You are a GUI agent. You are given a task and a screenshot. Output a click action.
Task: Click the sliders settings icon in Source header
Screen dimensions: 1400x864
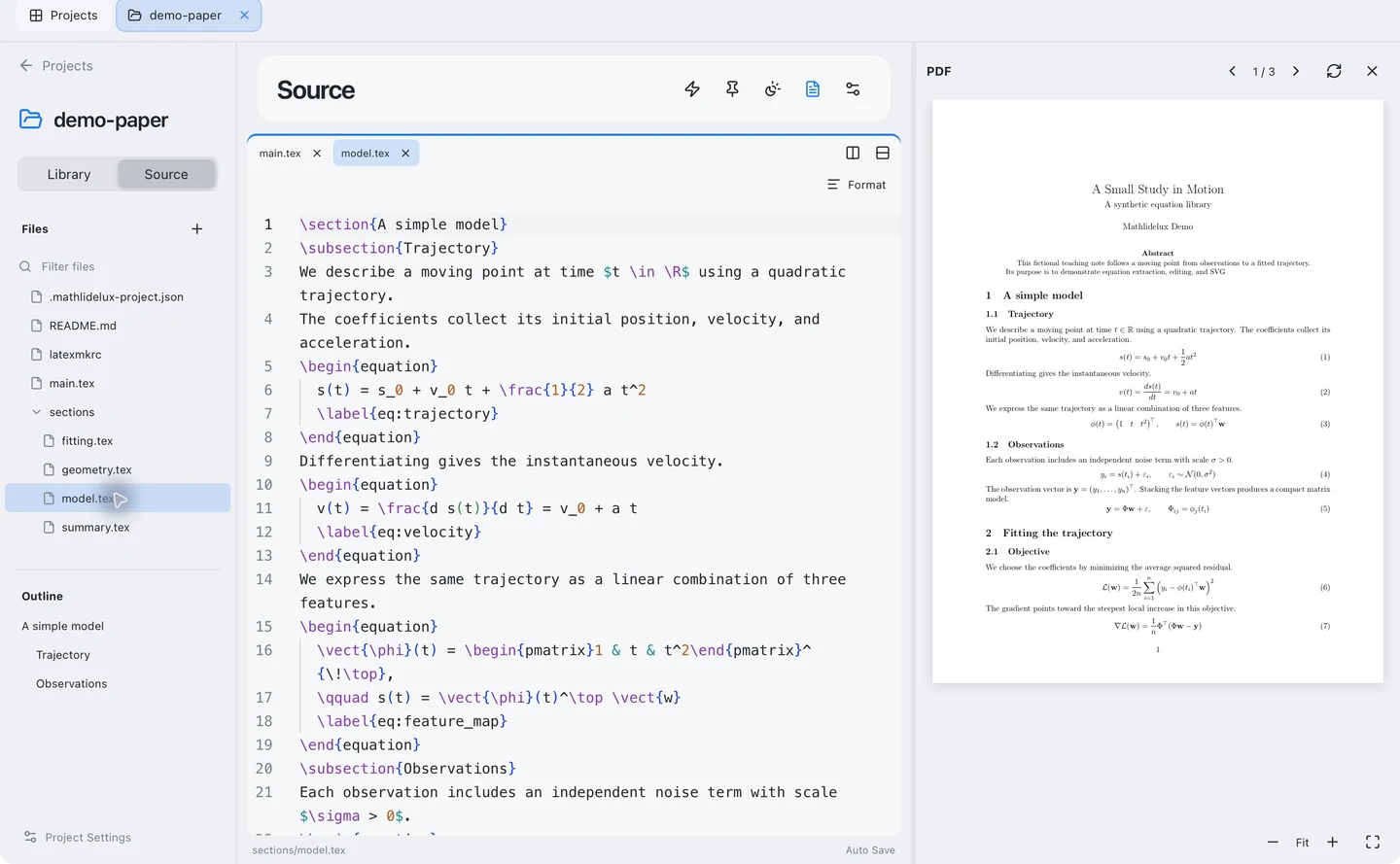(x=853, y=89)
